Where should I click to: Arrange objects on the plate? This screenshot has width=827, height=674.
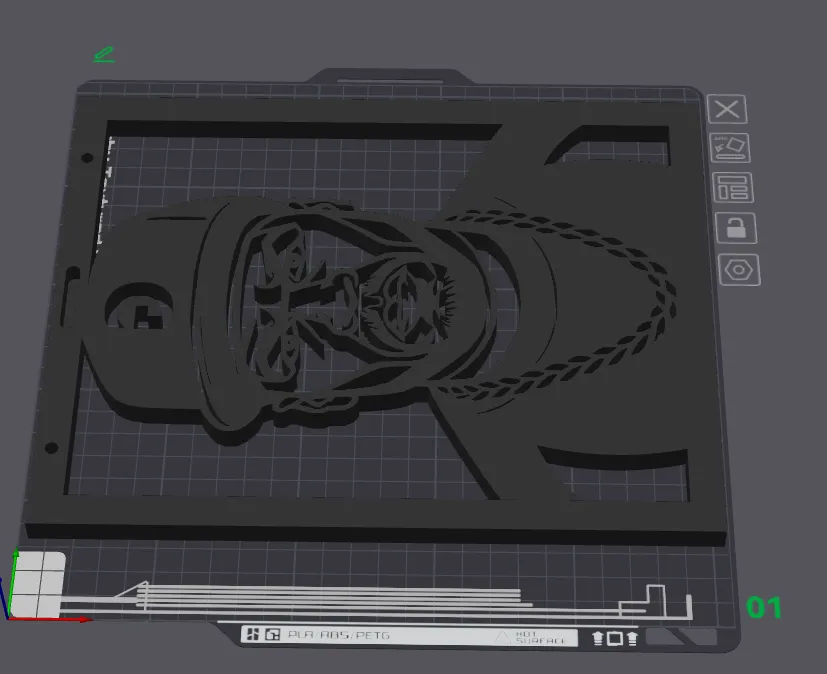(x=733, y=187)
